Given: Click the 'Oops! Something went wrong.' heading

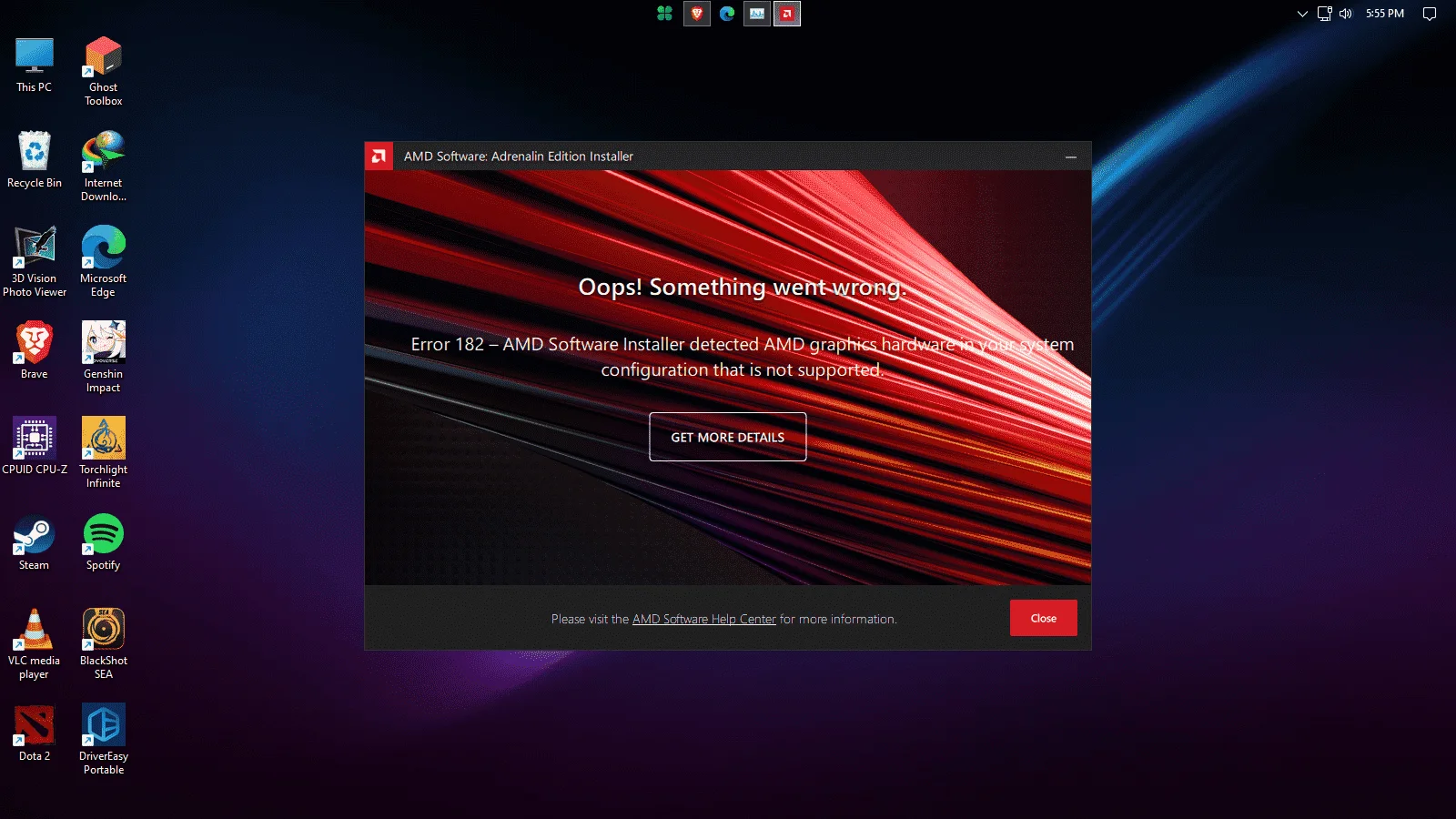Looking at the screenshot, I should point(743,287).
